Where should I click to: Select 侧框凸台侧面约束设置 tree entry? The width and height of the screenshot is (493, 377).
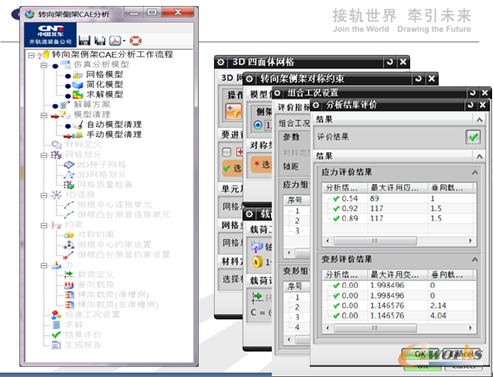click(x=124, y=255)
